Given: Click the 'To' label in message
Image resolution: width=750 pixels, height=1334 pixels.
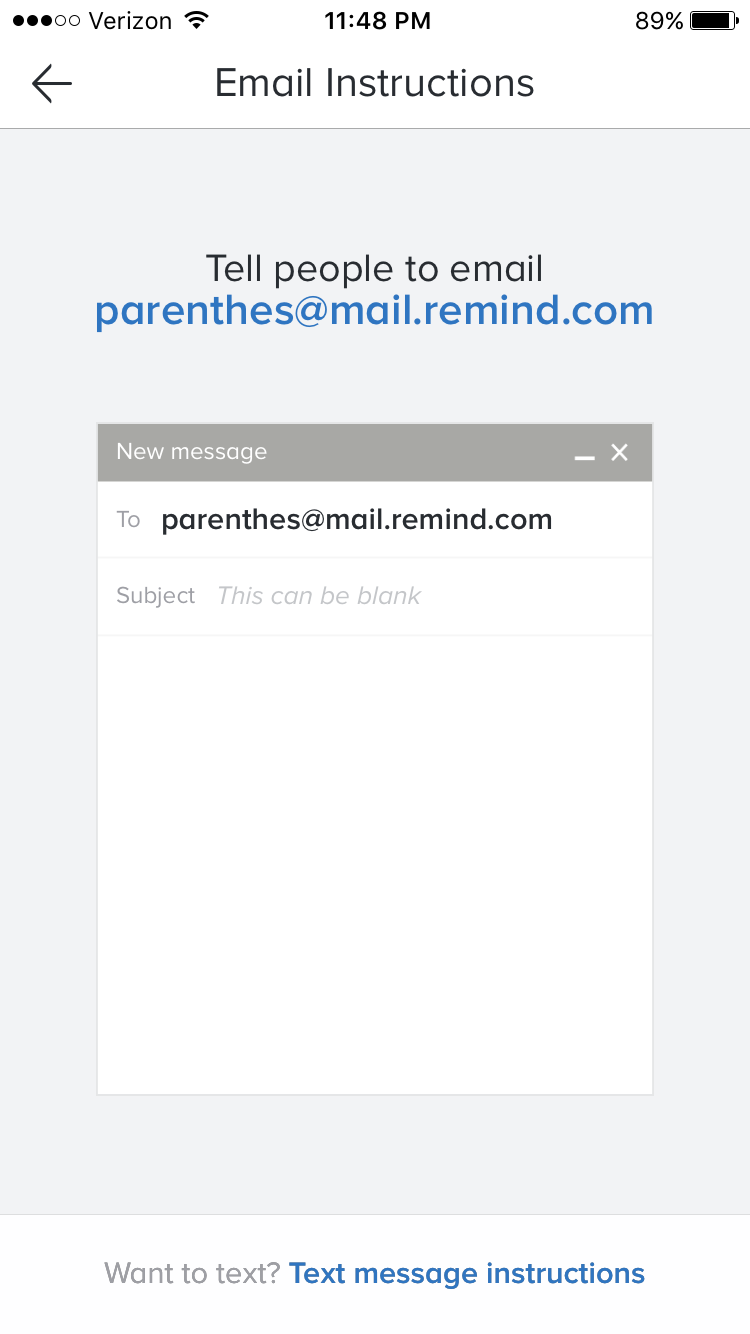Looking at the screenshot, I should 128,520.
